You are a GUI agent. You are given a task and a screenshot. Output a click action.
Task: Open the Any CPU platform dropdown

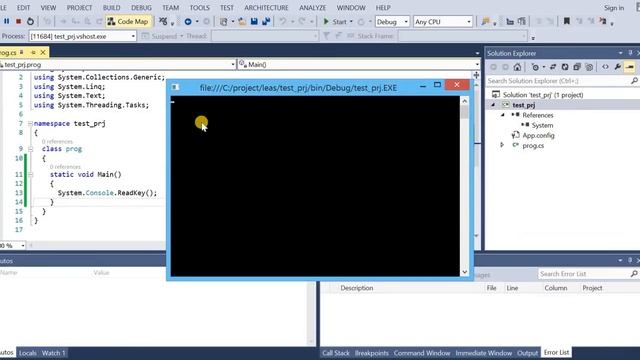tap(443, 22)
